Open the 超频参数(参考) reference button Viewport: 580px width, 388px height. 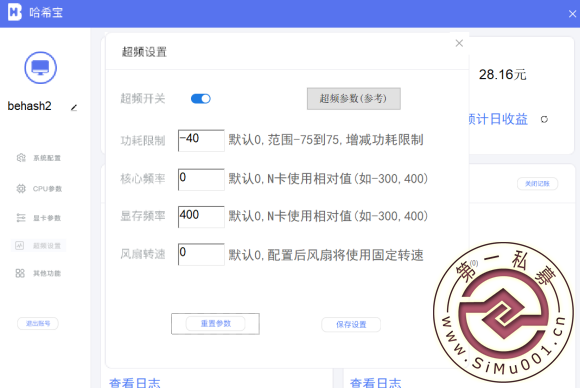[354, 99]
